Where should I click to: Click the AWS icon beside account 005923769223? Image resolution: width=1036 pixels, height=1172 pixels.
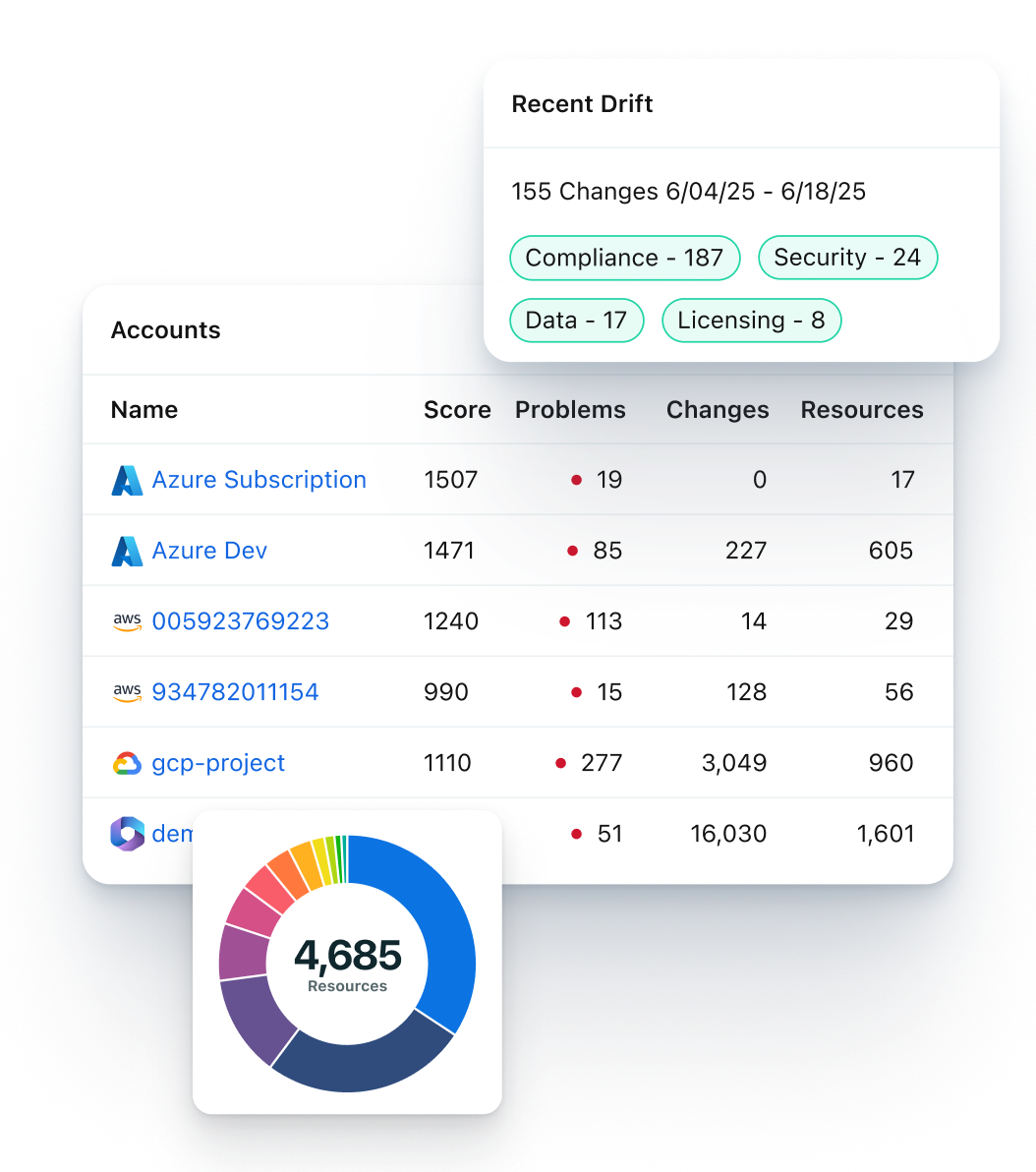click(x=127, y=621)
